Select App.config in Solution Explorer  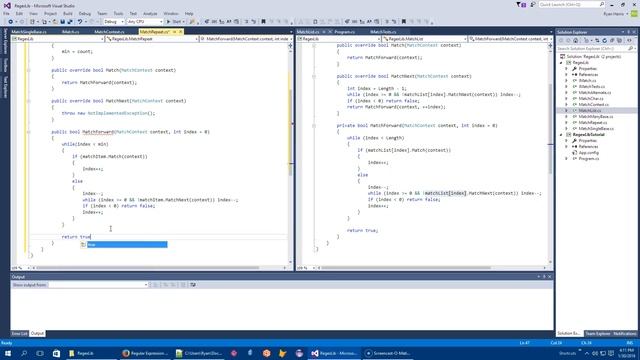tap(589, 153)
